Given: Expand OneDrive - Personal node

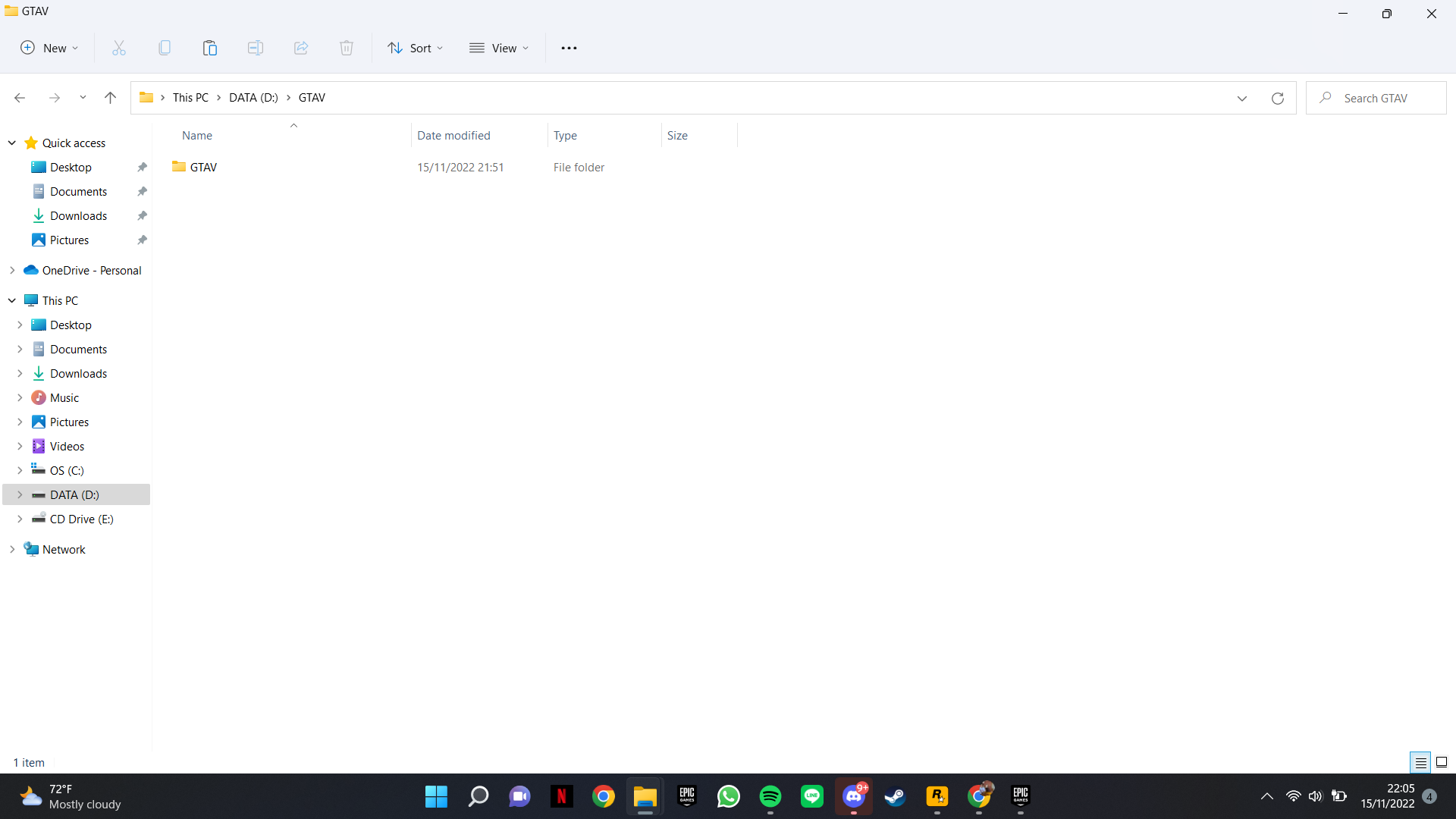Looking at the screenshot, I should (12, 270).
